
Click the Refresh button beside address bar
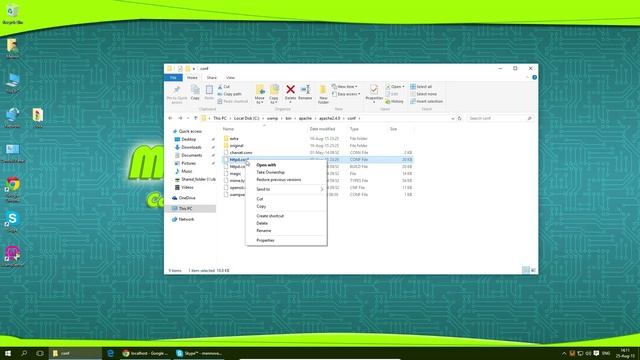460,118
